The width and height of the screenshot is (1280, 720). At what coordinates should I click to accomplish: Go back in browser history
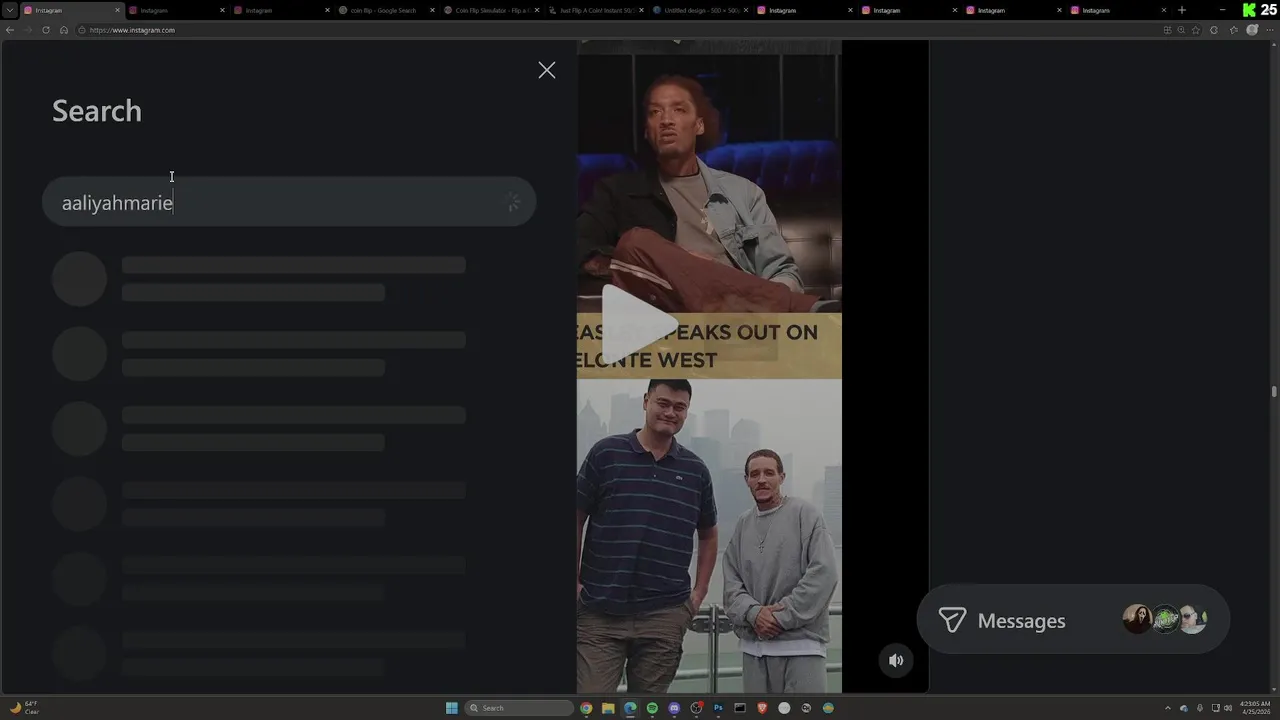(x=10, y=30)
